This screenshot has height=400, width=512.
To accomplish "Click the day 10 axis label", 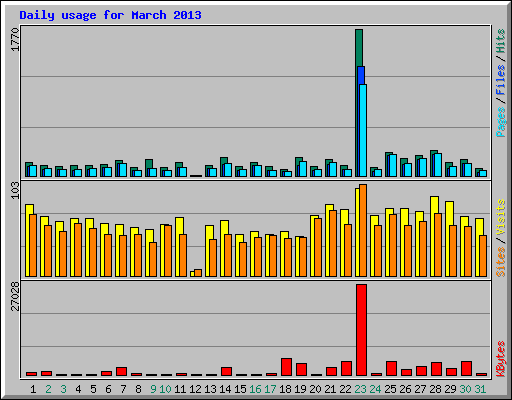I will point(165,389).
